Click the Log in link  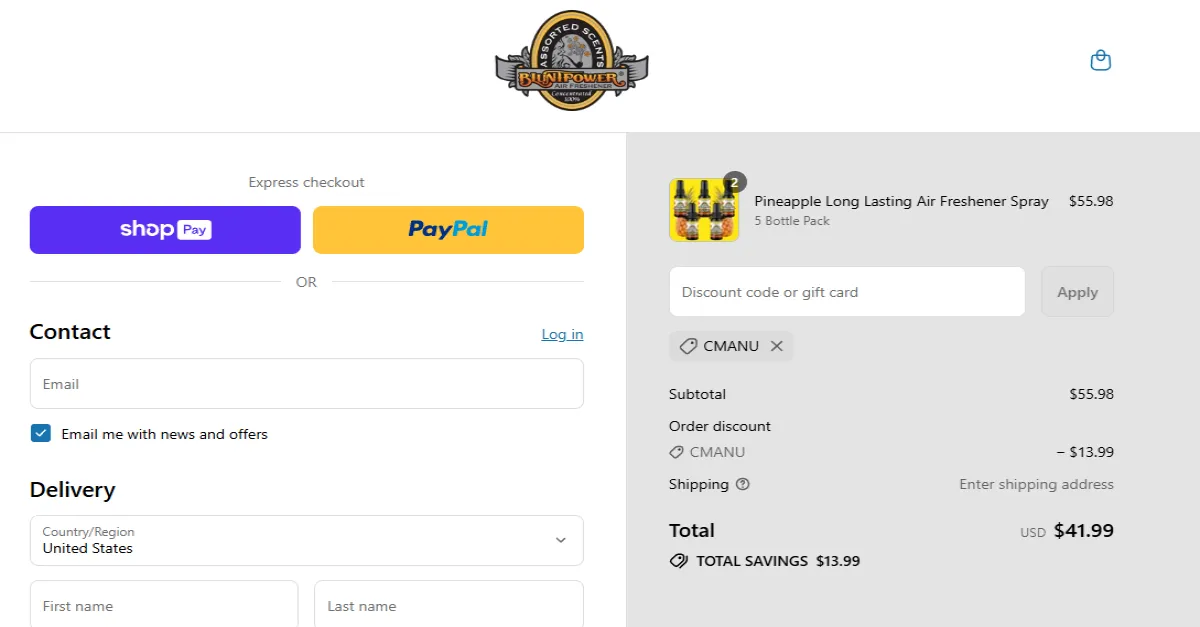click(562, 334)
